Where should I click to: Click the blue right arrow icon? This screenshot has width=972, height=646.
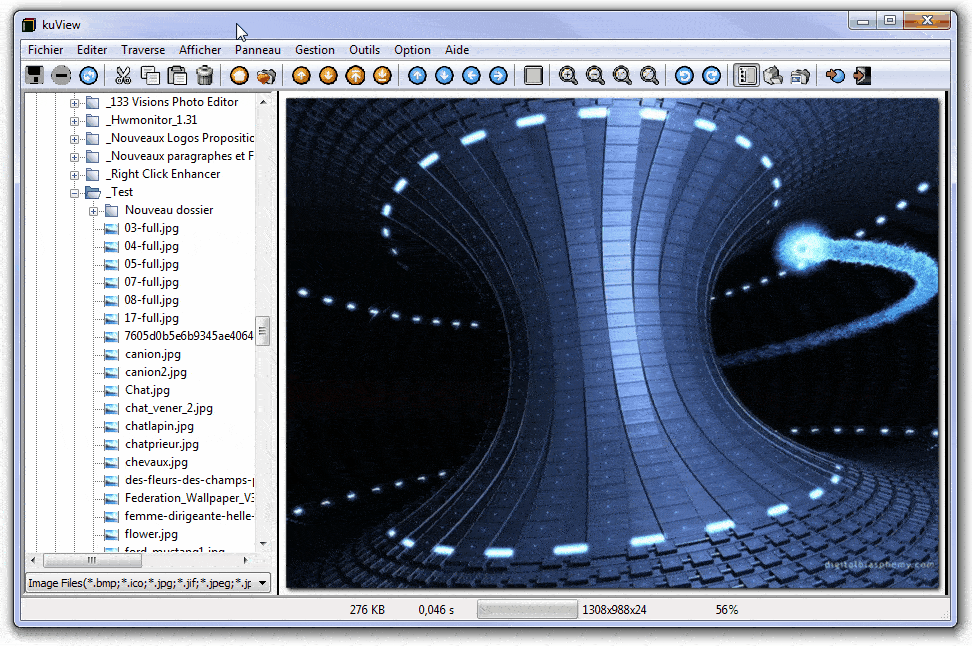coord(498,76)
